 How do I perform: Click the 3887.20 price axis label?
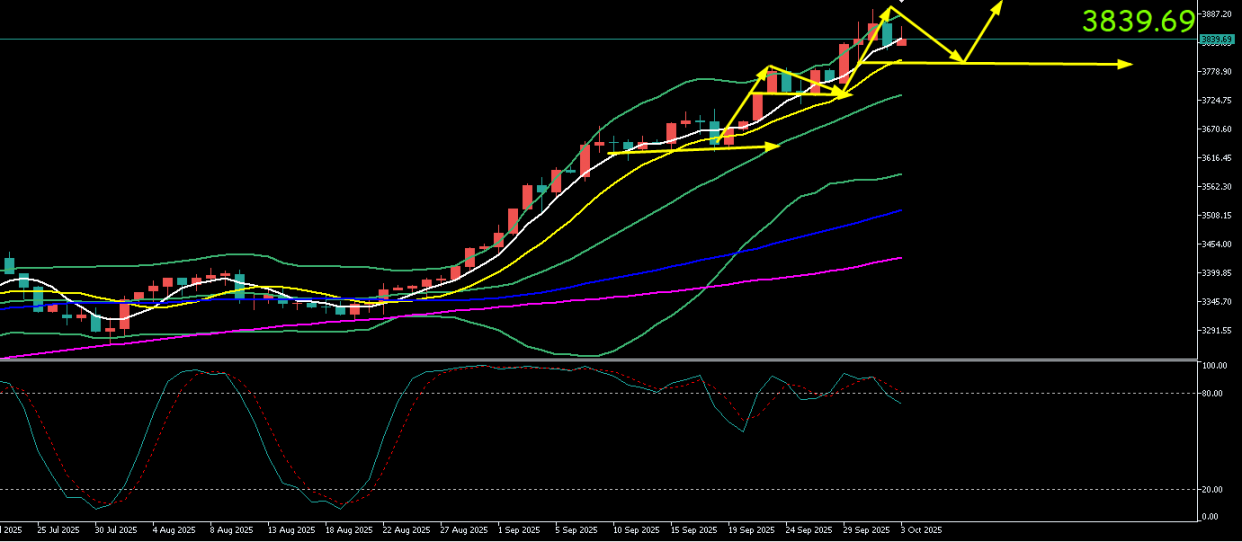coord(1216,14)
